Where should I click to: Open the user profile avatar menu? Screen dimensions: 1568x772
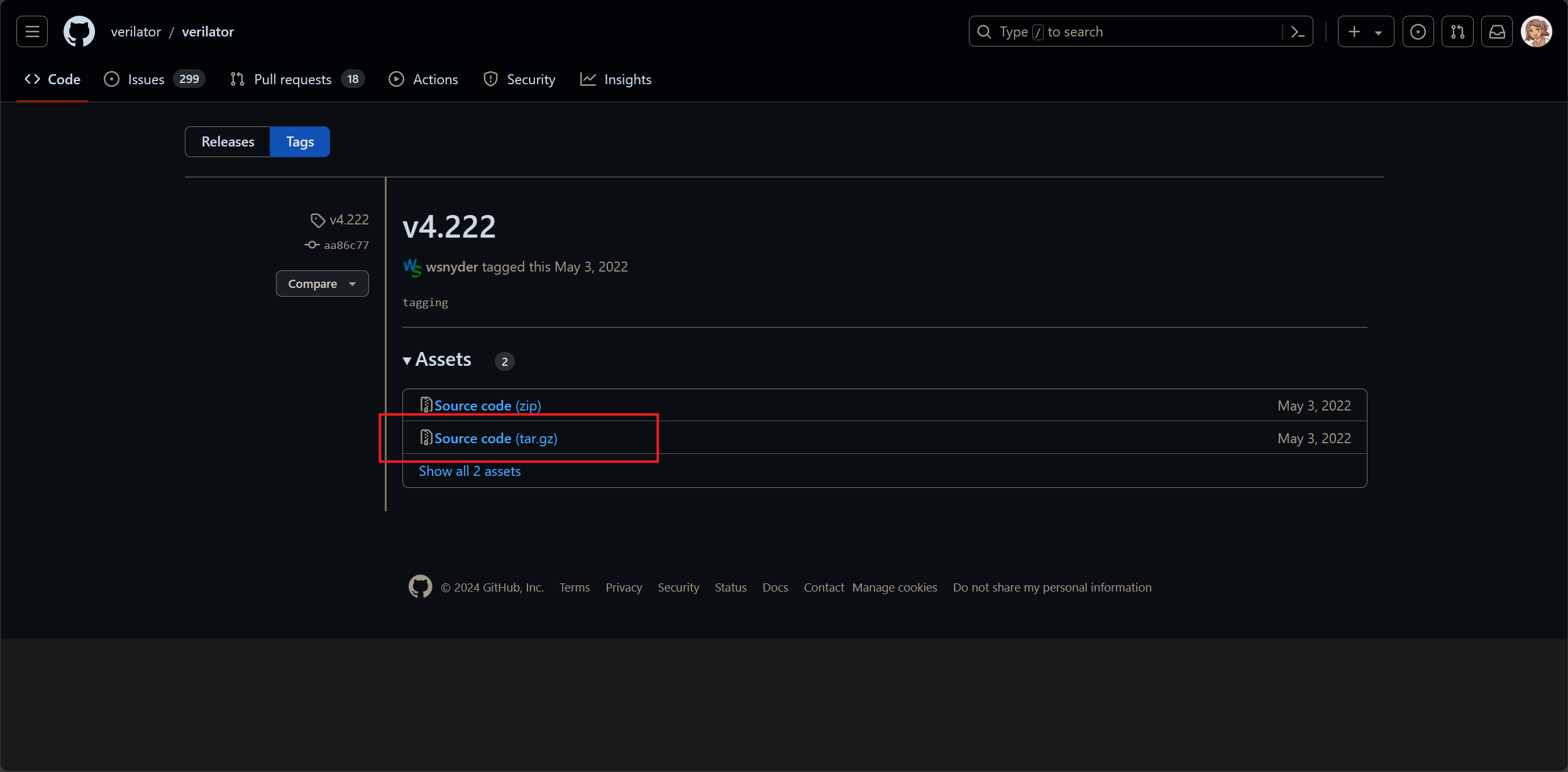click(1537, 31)
